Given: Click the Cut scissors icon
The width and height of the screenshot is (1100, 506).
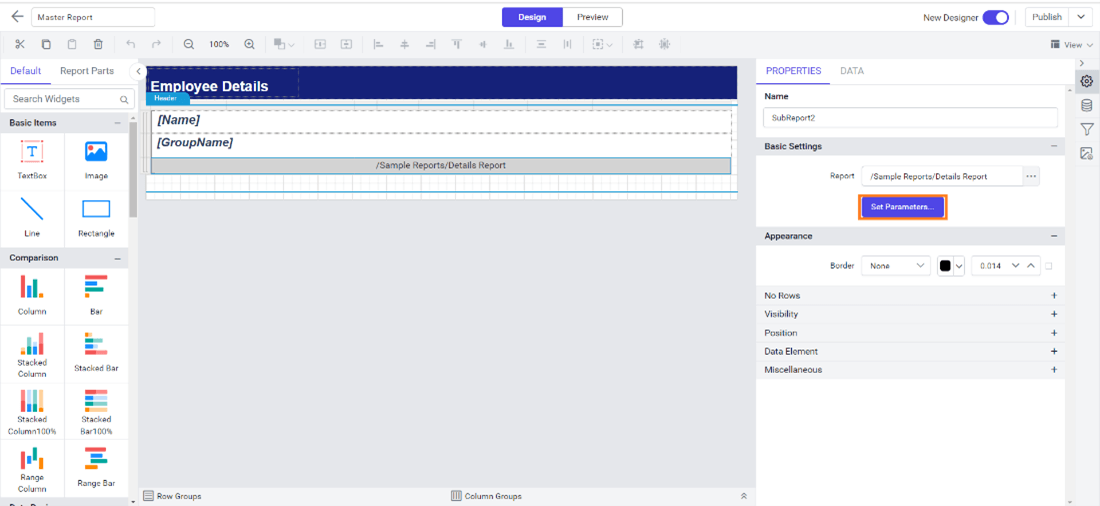Looking at the screenshot, I should (x=20, y=44).
